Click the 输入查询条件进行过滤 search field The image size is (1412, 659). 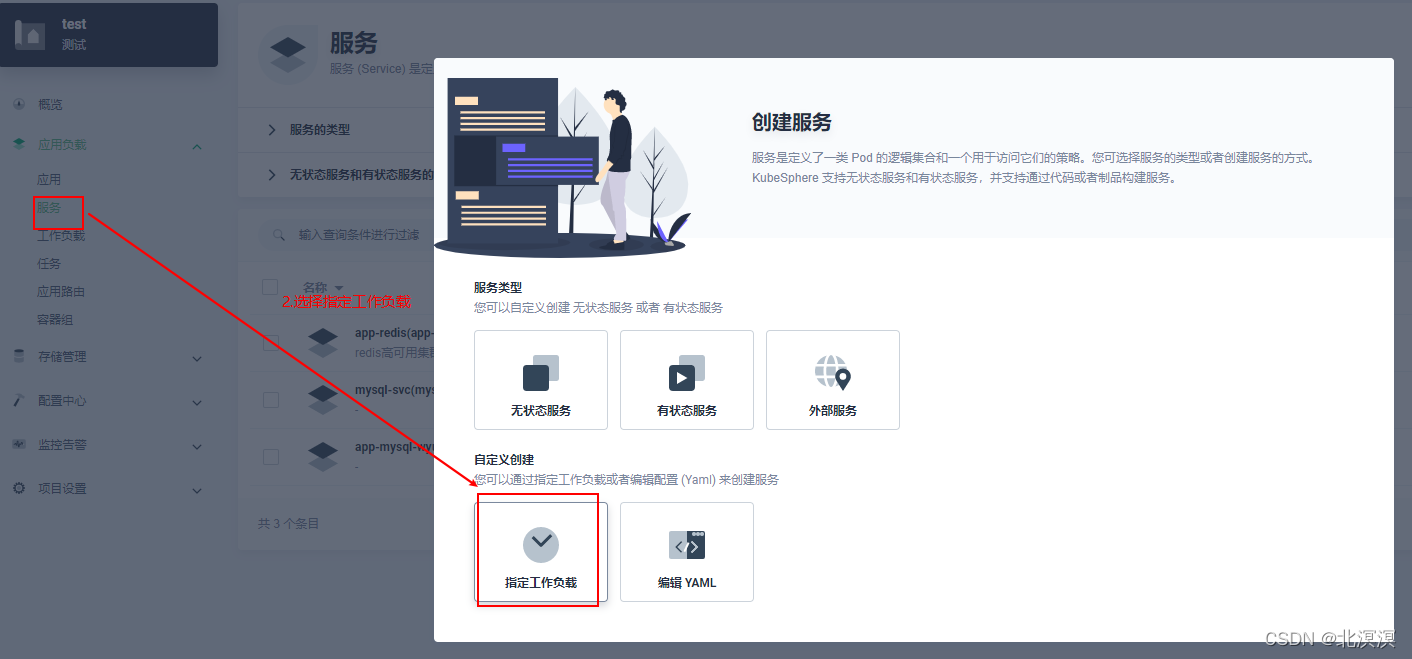345,234
